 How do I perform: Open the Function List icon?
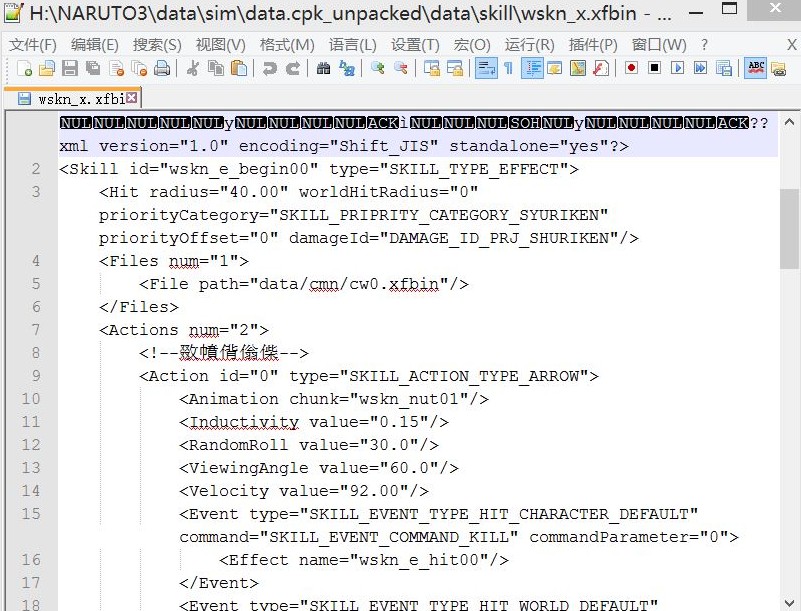point(601,68)
